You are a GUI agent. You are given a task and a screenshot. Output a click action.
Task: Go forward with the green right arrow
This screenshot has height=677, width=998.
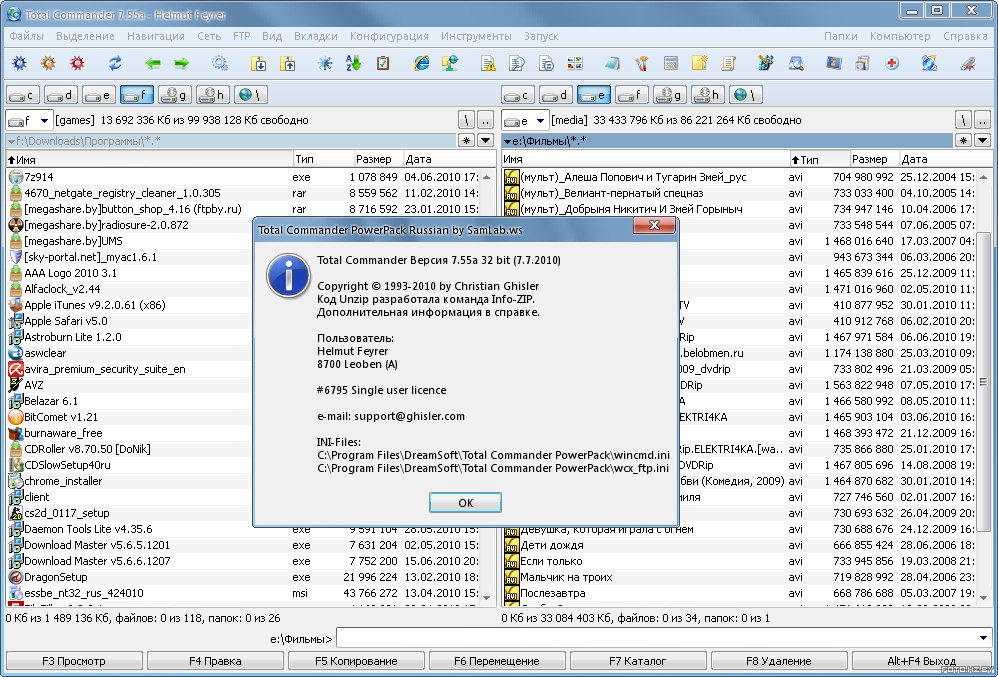coord(182,63)
